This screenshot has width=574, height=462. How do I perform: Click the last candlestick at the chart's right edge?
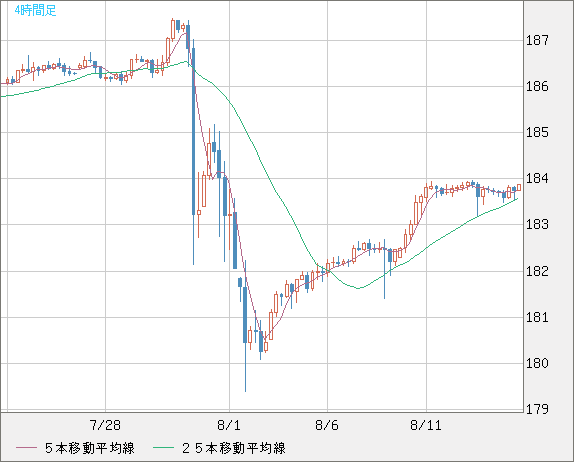[x=519, y=187]
